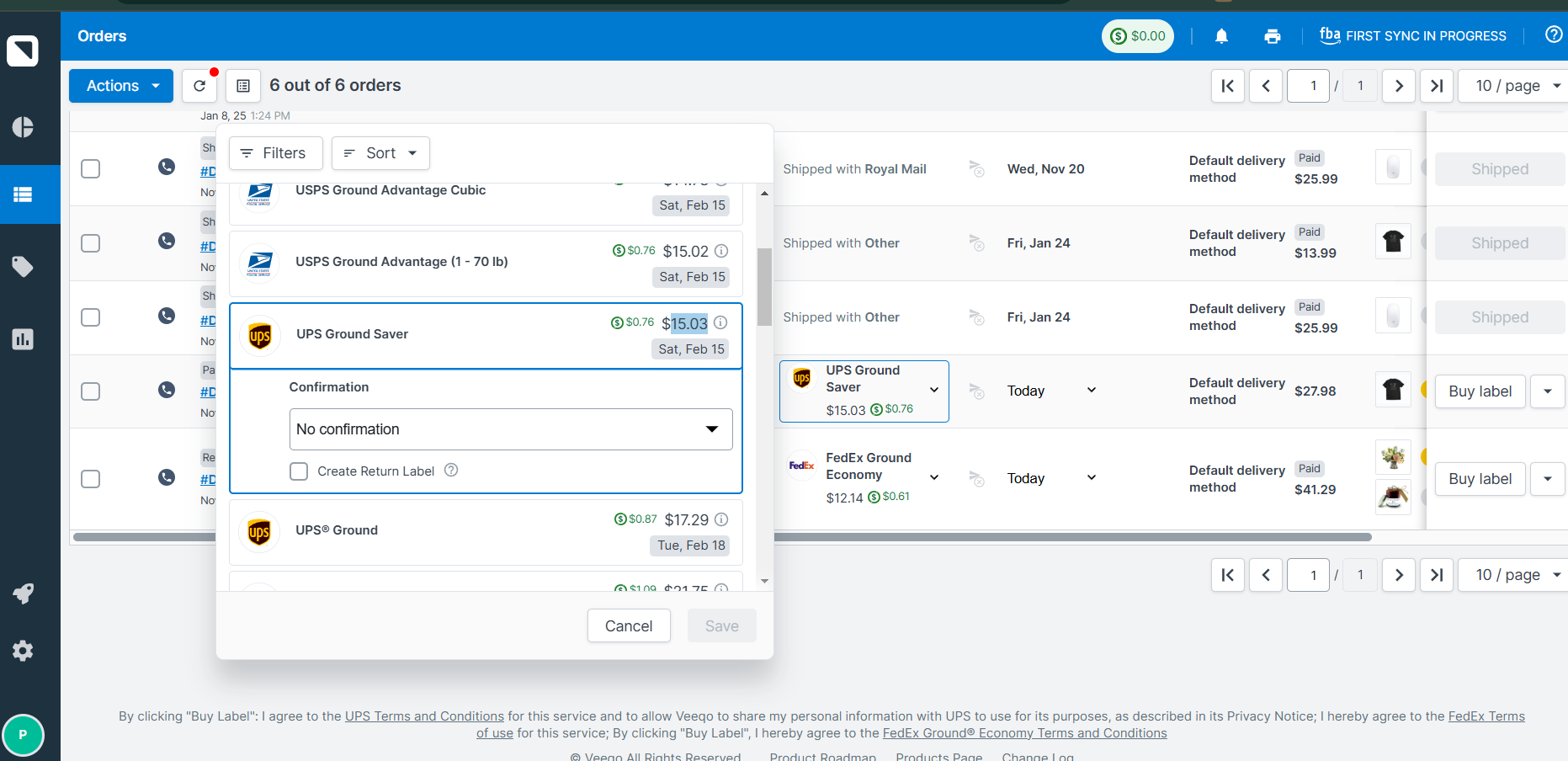Screen dimensions: 1568x761
Task: Select UPS Ground Saver rate option
Action: click(486, 336)
